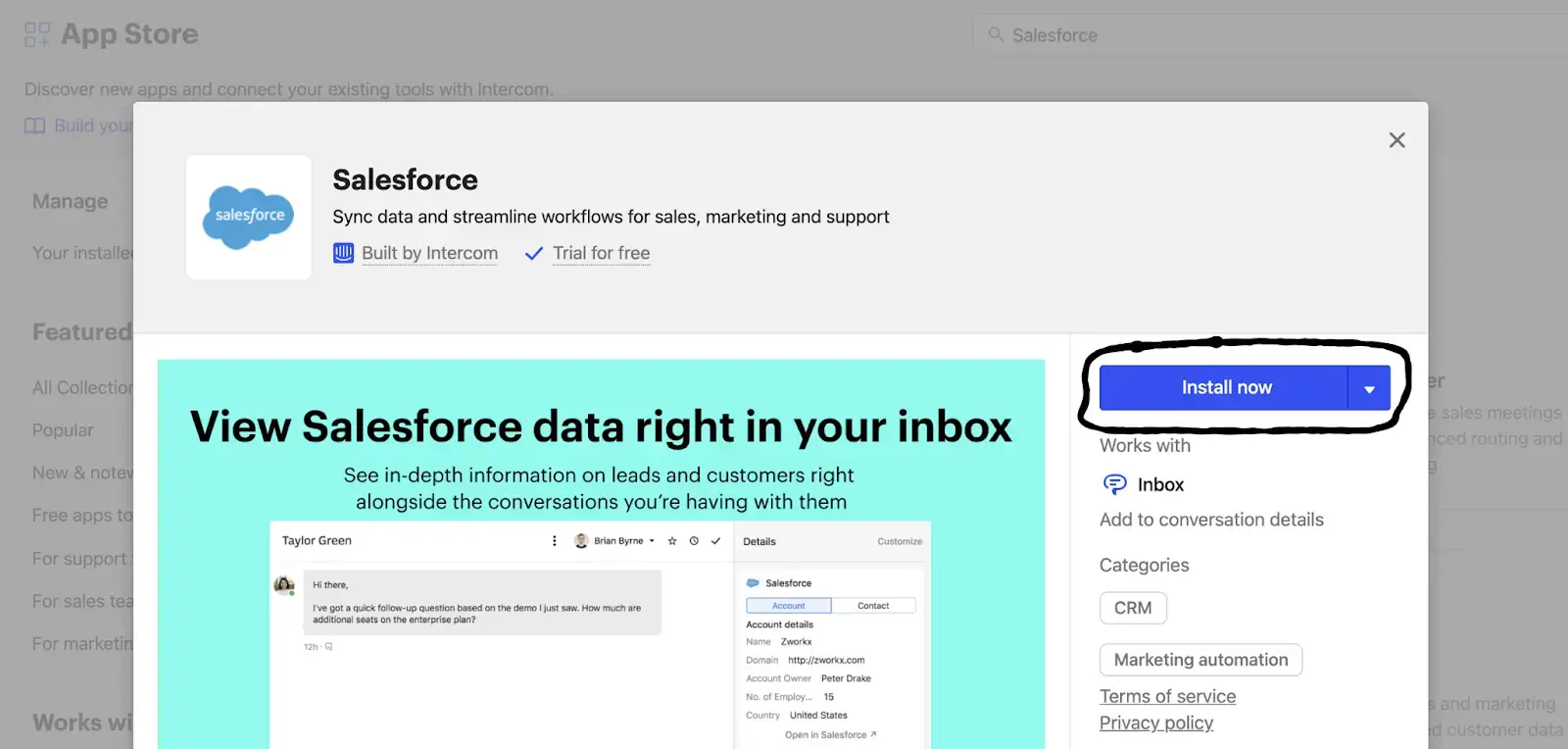Image resolution: width=1568 pixels, height=749 pixels.
Task: Click the checkmark icon next to Trial for free
Action: pos(534,254)
